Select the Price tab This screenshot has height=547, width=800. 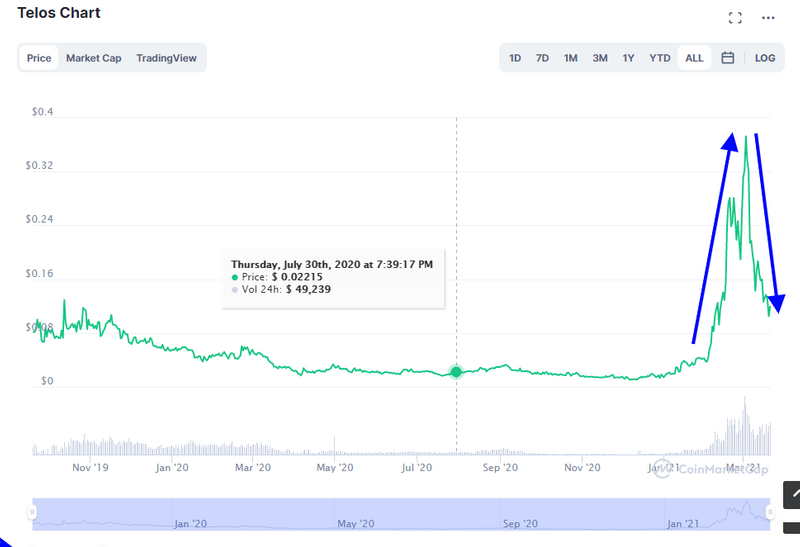coord(39,58)
